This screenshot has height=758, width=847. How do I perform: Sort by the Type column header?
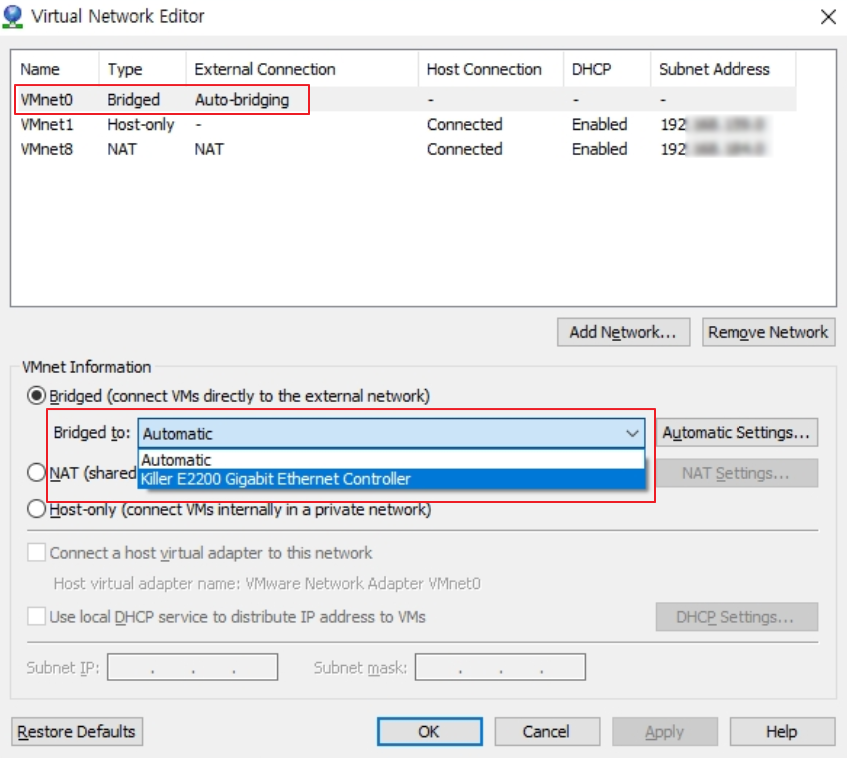pos(143,69)
